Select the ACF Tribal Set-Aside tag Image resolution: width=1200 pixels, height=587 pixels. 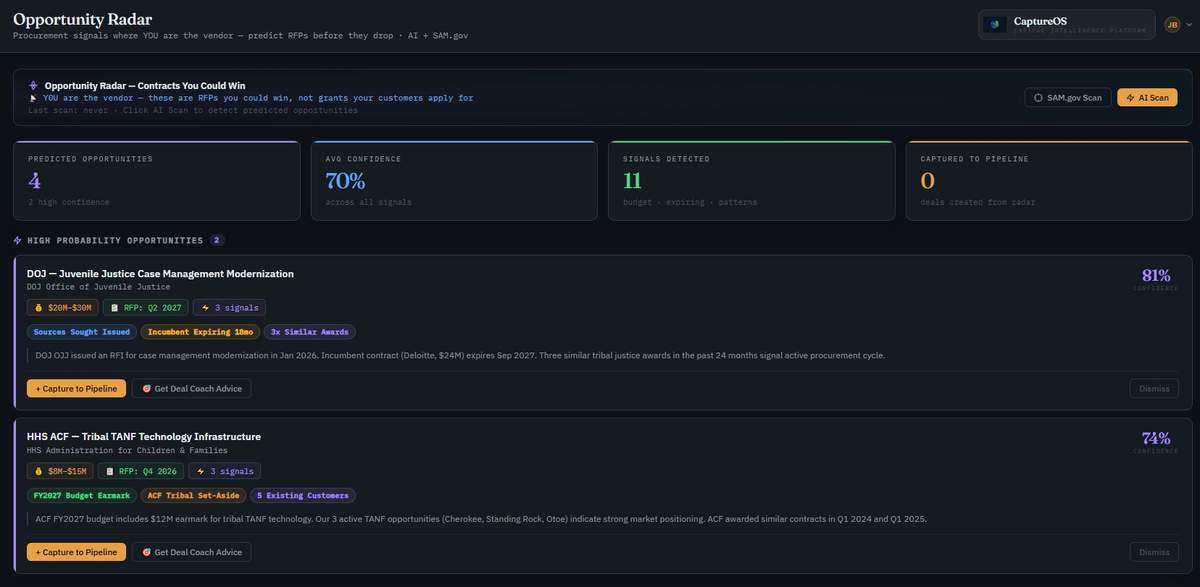coord(193,495)
